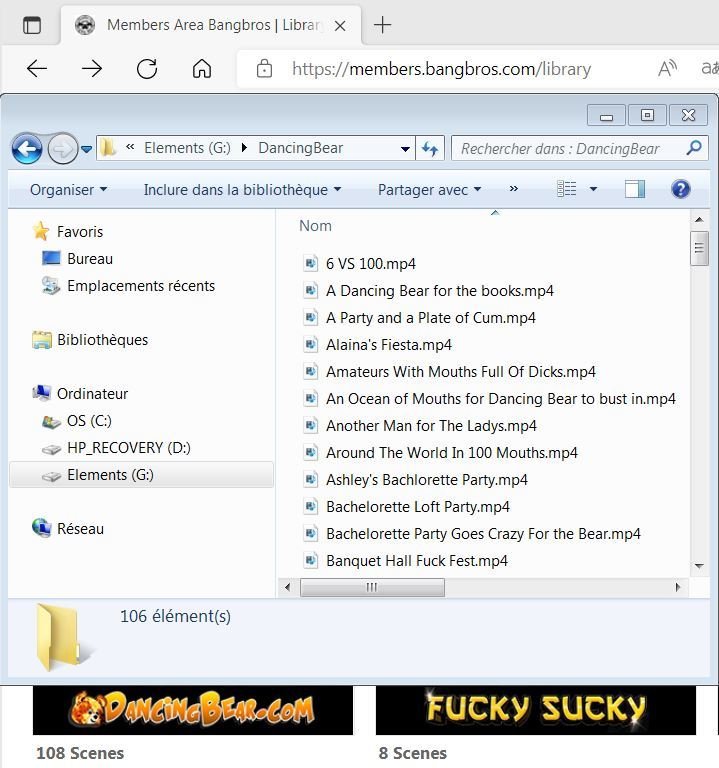Refresh the DancingBear folder view
This screenshot has height=768, width=719.
point(430,148)
